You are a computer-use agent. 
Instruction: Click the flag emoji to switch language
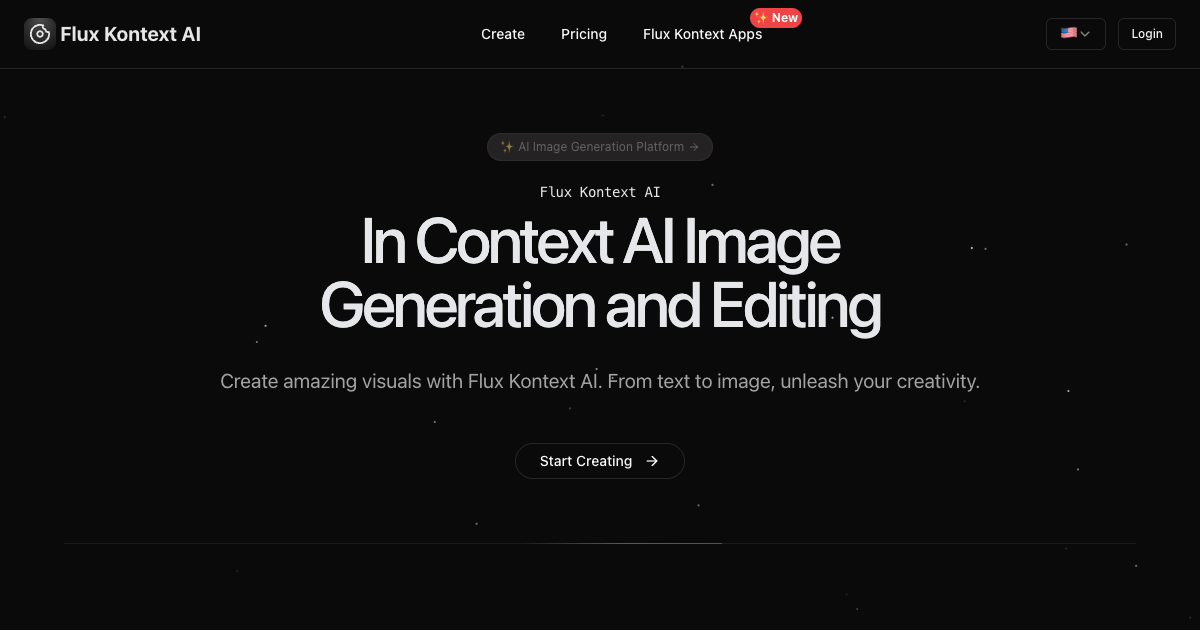[x=1068, y=33]
